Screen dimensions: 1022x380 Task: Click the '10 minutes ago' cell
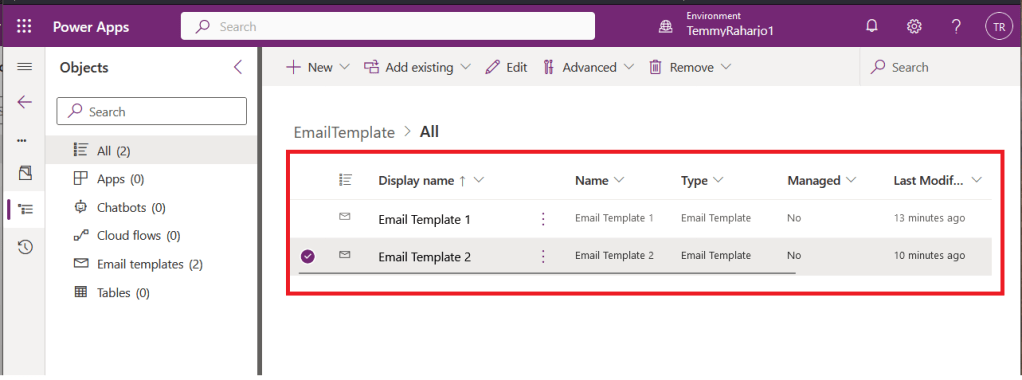[x=929, y=256]
